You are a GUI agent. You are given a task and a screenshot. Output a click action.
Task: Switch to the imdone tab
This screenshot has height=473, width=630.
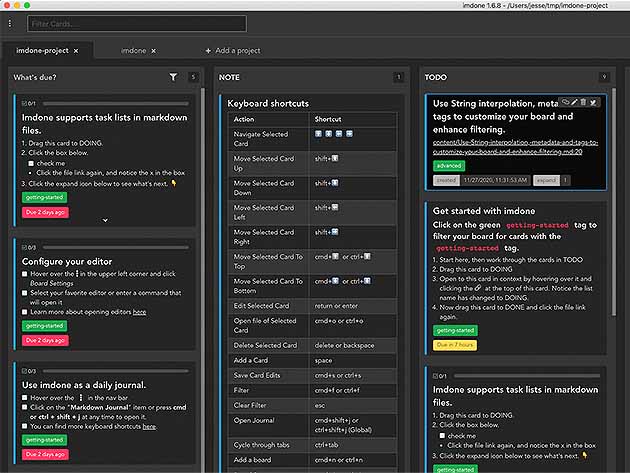pyautogui.click(x=134, y=50)
